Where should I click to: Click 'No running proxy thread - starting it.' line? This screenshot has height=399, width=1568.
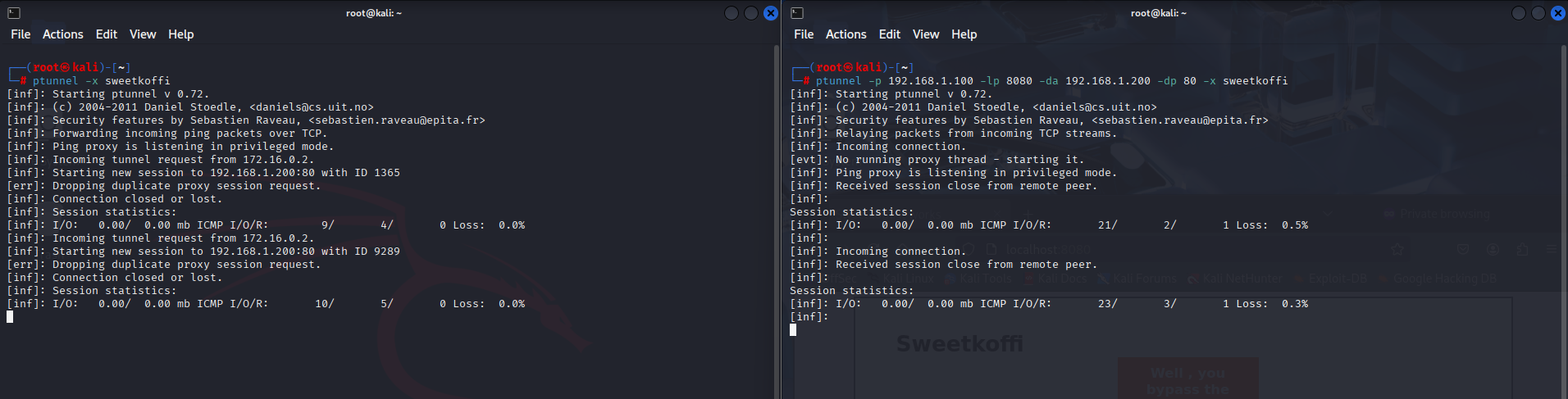[x=937, y=160]
